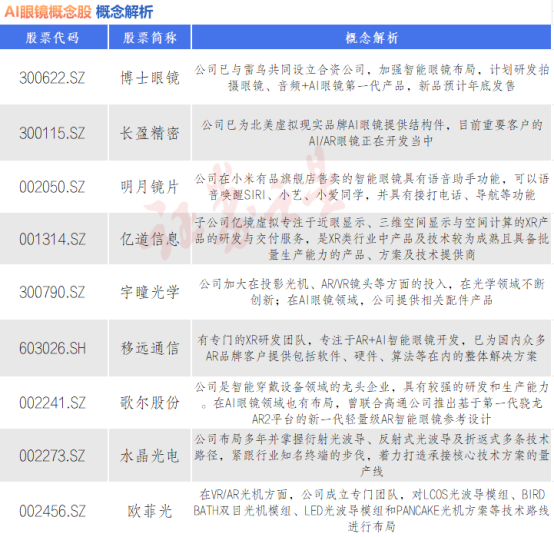Select stock code 002241.SZ
Screen dimensions: 554x537
pos(52,403)
